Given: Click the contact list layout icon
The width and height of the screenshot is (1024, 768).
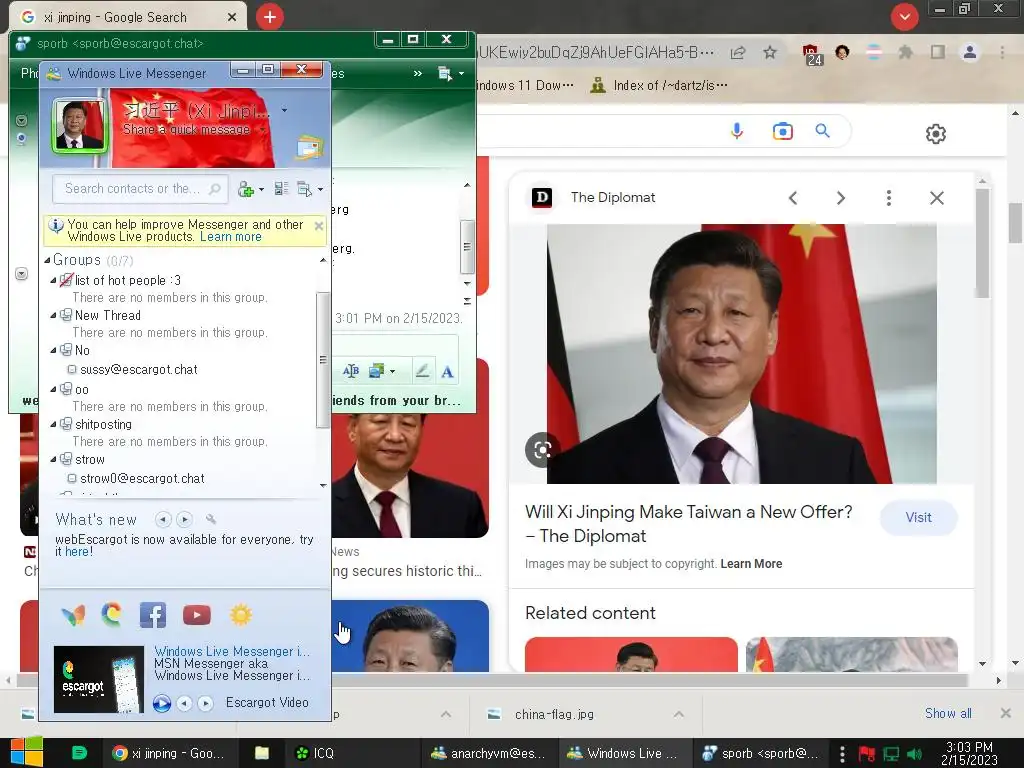Looking at the screenshot, I should click(281, 189).
